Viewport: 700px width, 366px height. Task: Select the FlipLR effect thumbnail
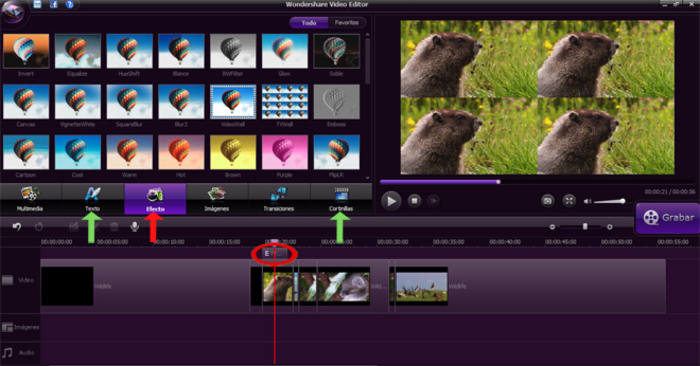point(337,152)
